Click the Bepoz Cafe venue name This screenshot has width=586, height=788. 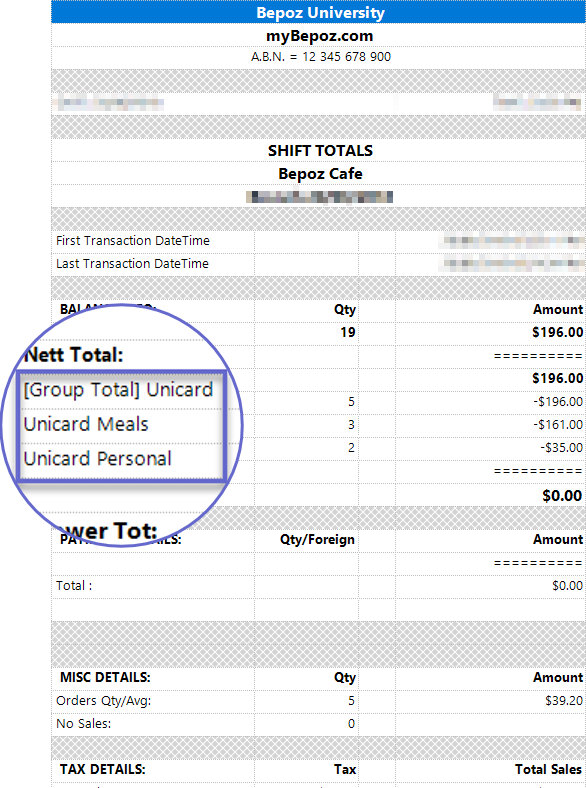pos(320,174)
